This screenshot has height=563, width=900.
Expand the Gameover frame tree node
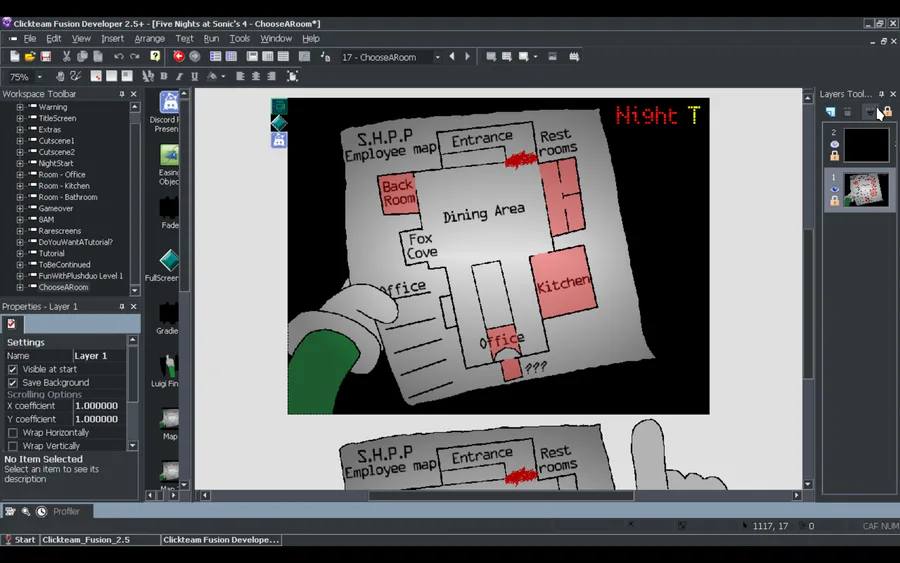[x=20, y=208]
